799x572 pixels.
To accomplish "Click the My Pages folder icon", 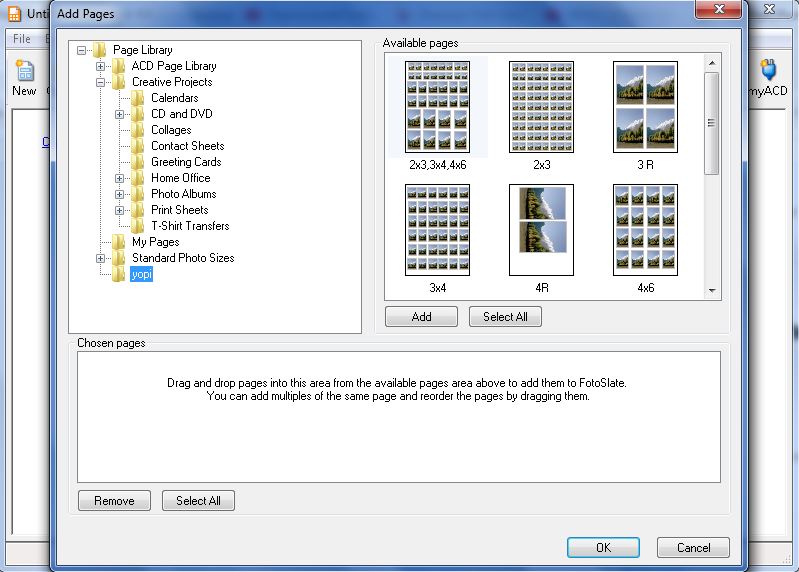I will coord(118,242).
